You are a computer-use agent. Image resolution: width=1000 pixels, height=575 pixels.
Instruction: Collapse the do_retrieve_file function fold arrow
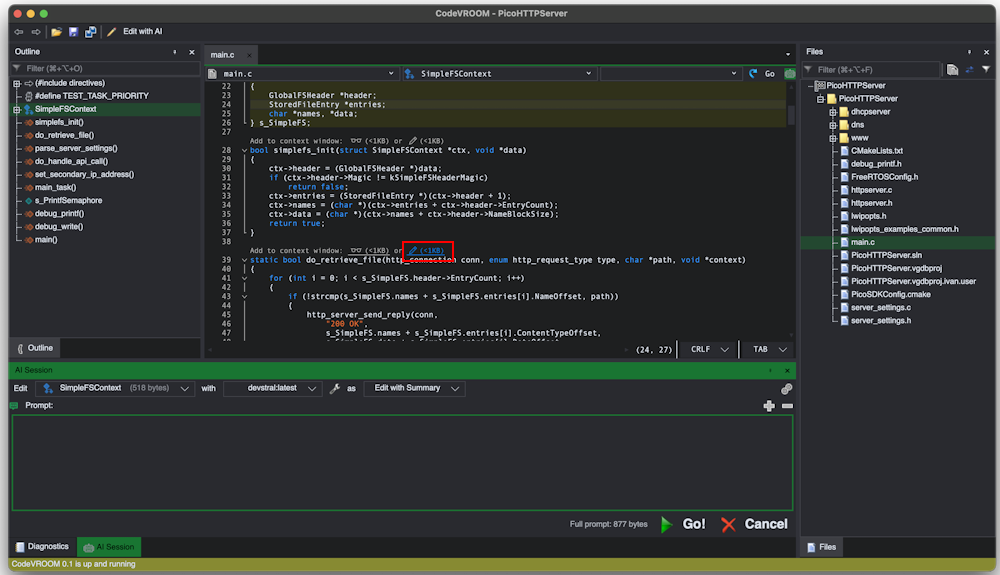pyautogui.click(x=244, y=260)
